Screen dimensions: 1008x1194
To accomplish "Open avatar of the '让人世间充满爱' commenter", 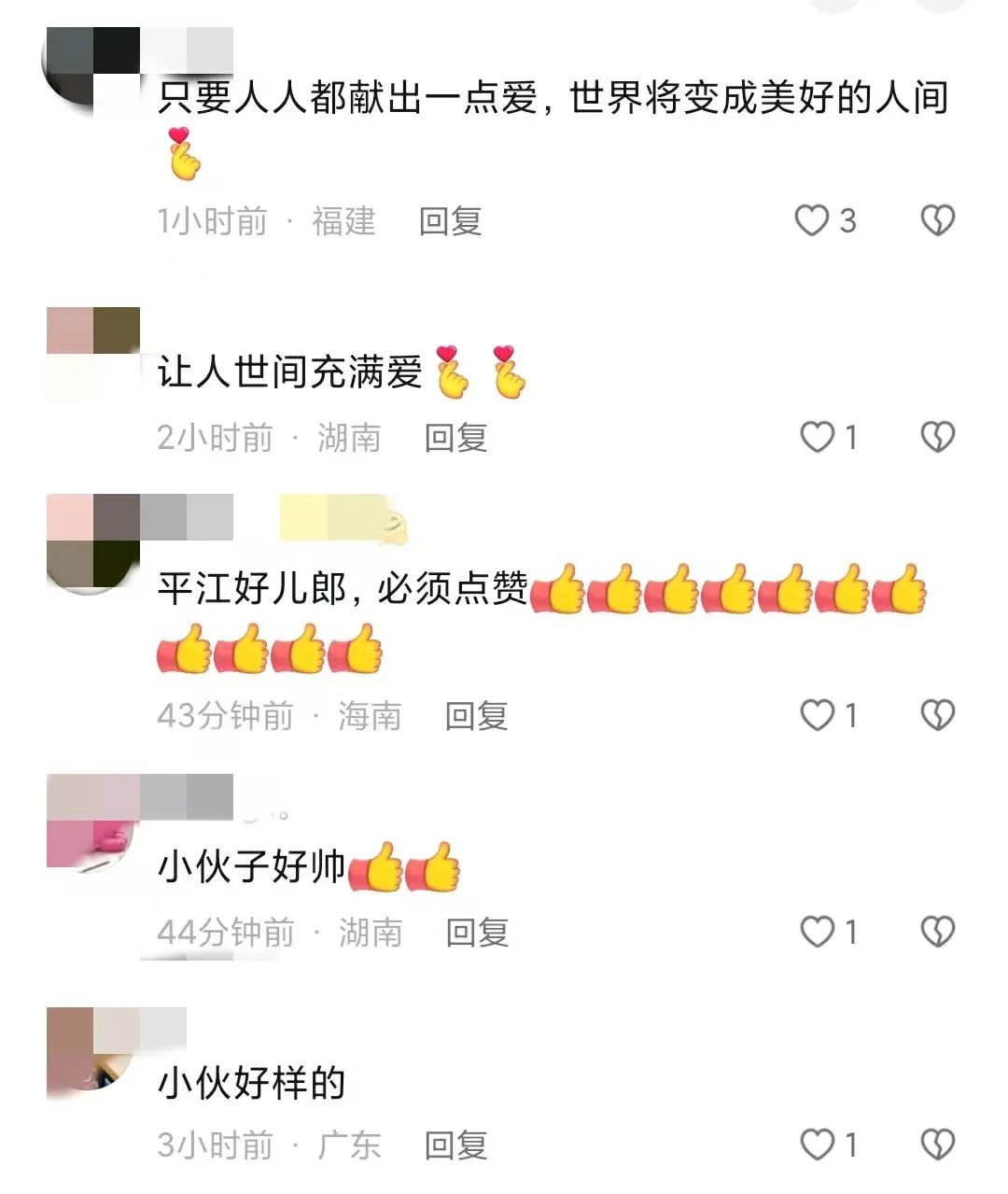I will (92, 354).
